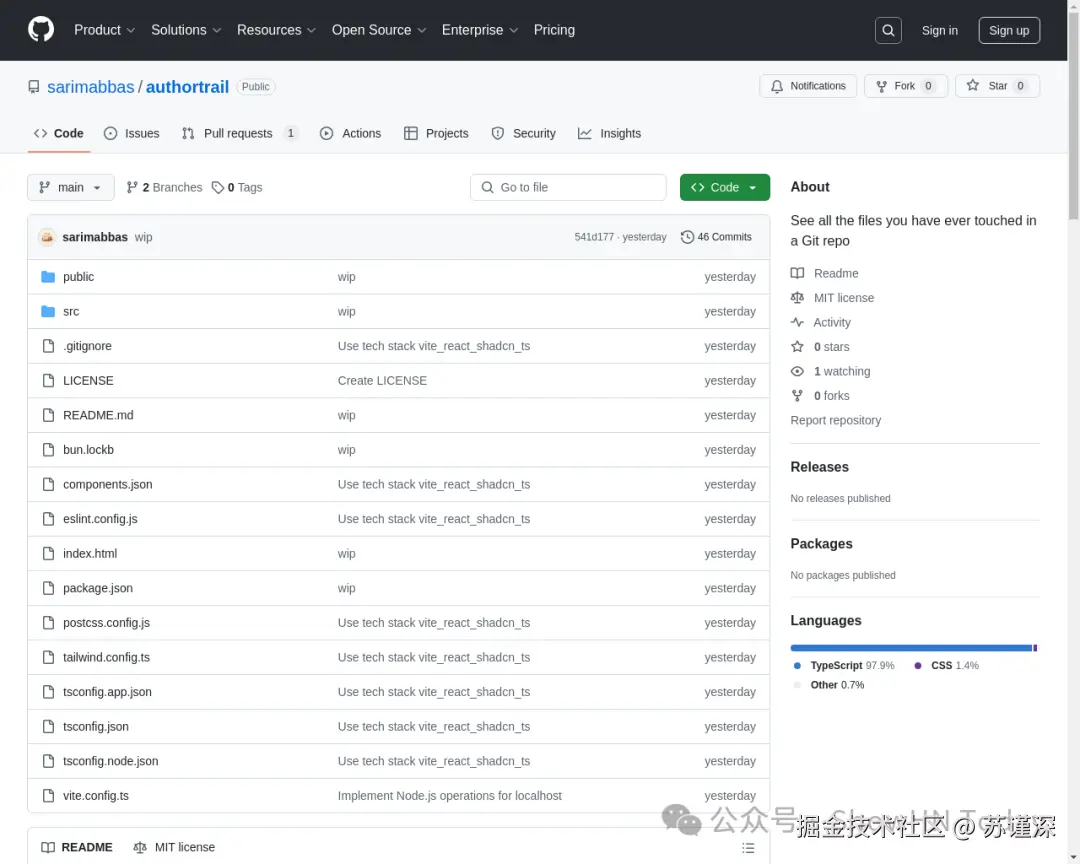1080x864 pixels.
Task: Click the Go to file search field
Action: pyautogui.click(x=568, y=187)
